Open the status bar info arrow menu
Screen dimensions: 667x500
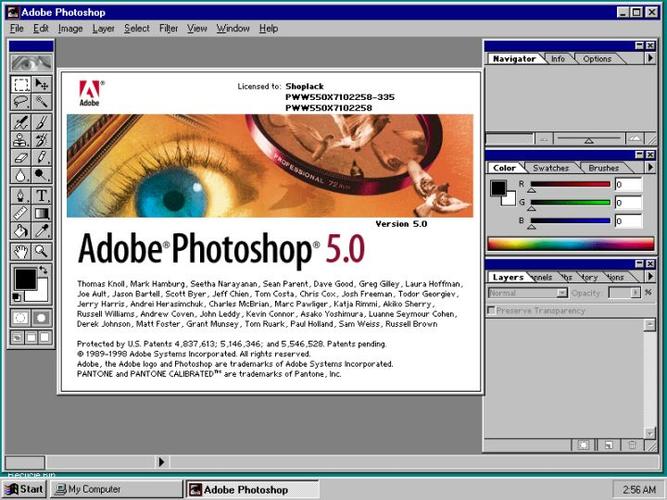pos(161,462)
